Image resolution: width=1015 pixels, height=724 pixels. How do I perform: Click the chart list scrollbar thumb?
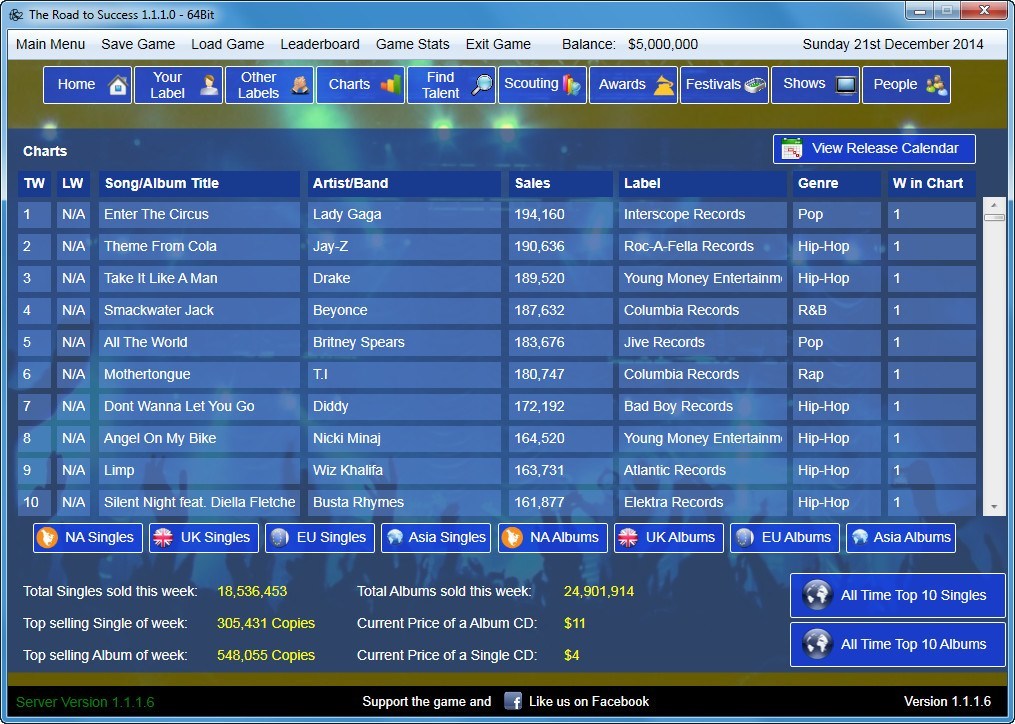pyautogui.click(x=994, y=218)
